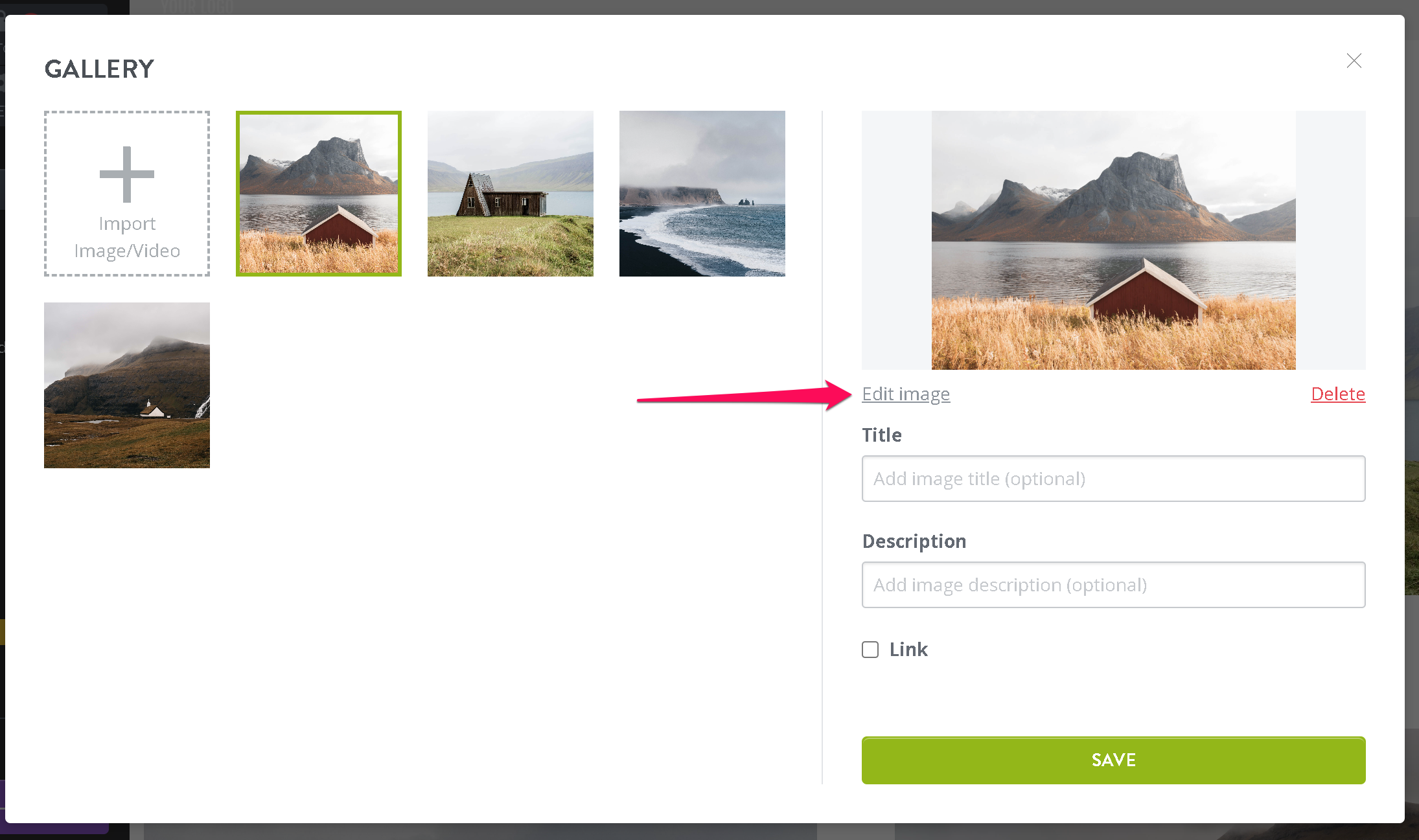Select the red barn mountain thumbnail
The height and width of the screenshot is (840, 1419).
point(319,194)
